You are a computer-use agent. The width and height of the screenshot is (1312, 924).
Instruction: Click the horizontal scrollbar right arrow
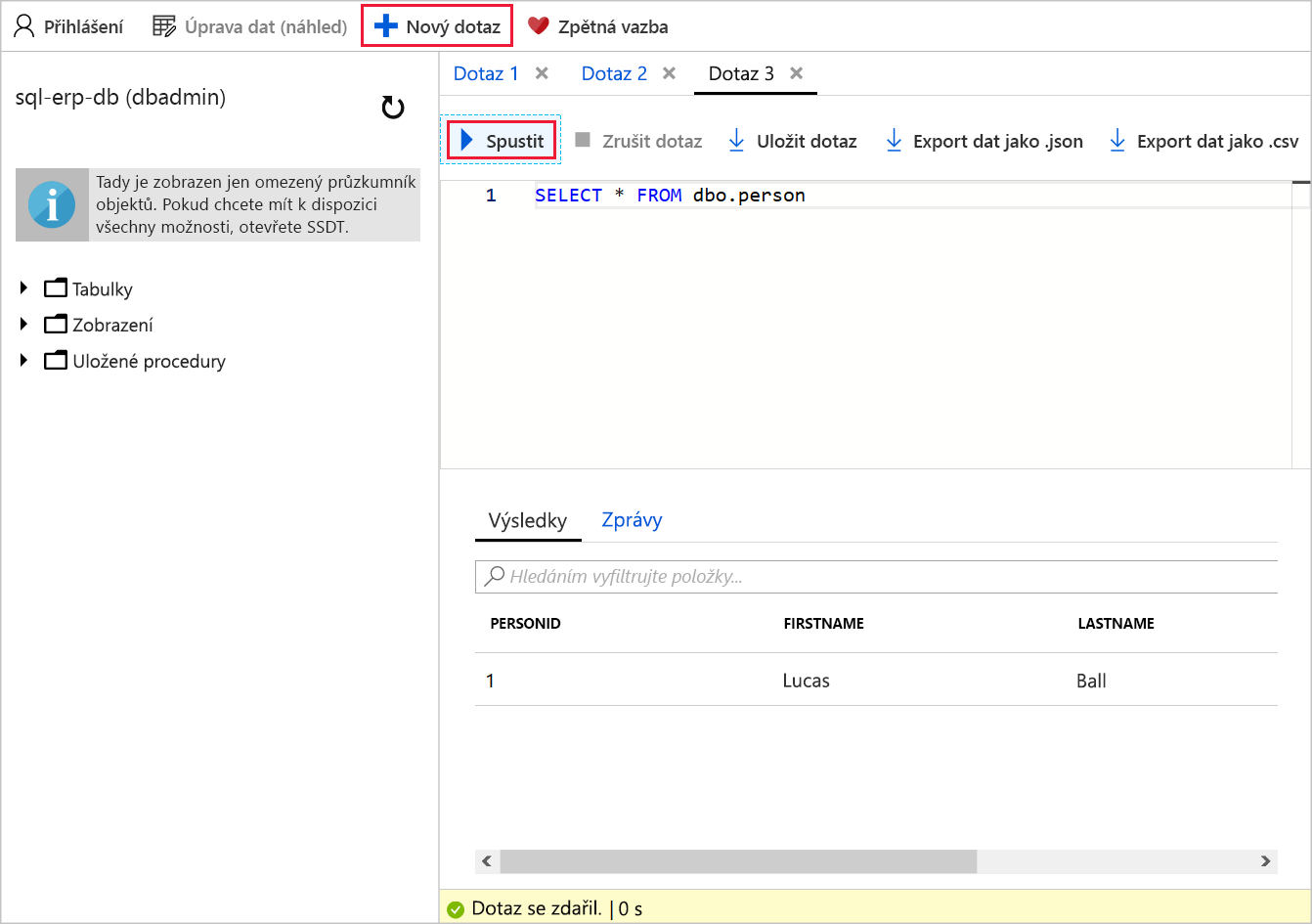(x=1265, y=861)
